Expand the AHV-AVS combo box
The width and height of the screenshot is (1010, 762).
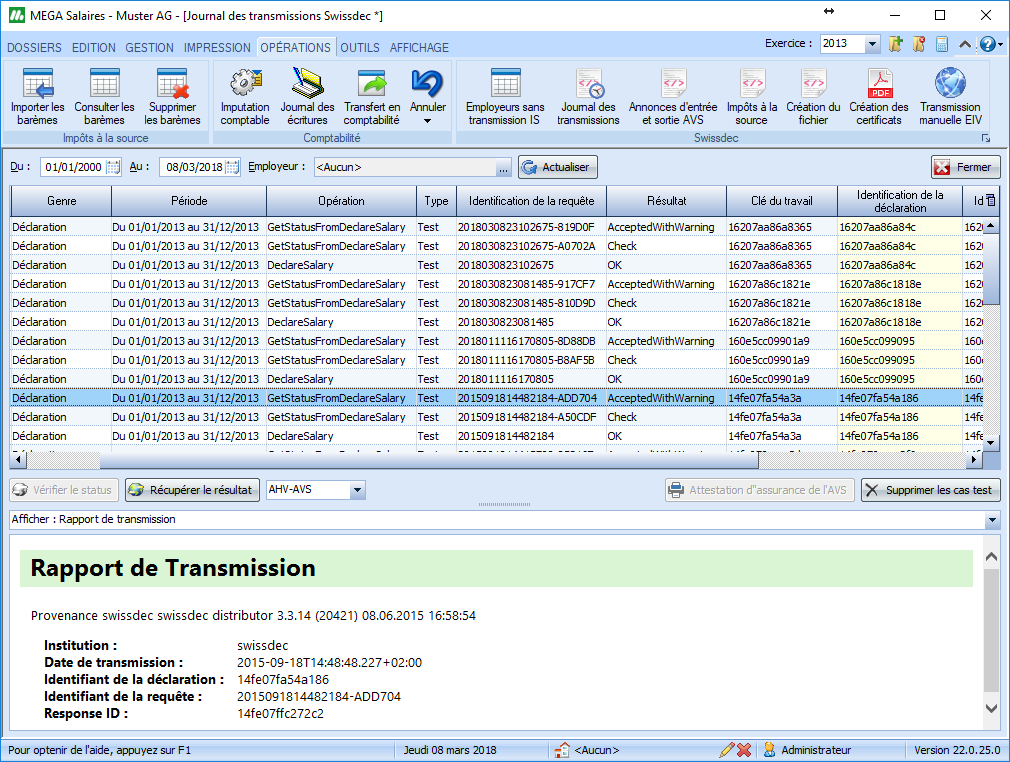coord(358,490)
